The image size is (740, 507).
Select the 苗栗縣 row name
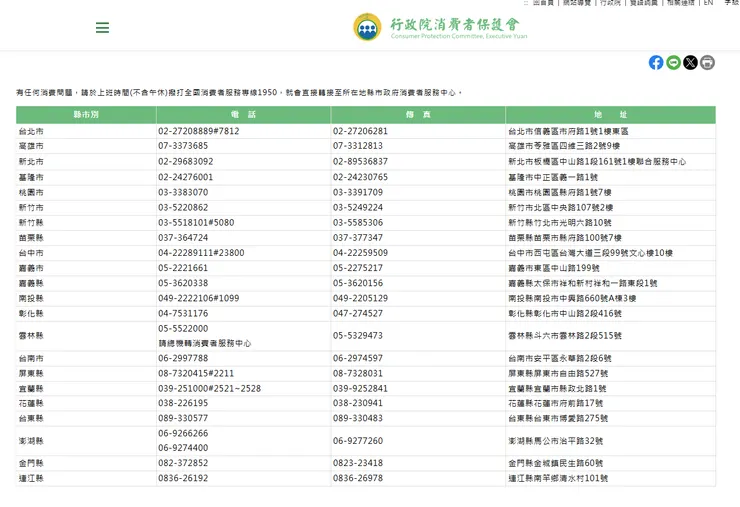click(x=31, y=238)
